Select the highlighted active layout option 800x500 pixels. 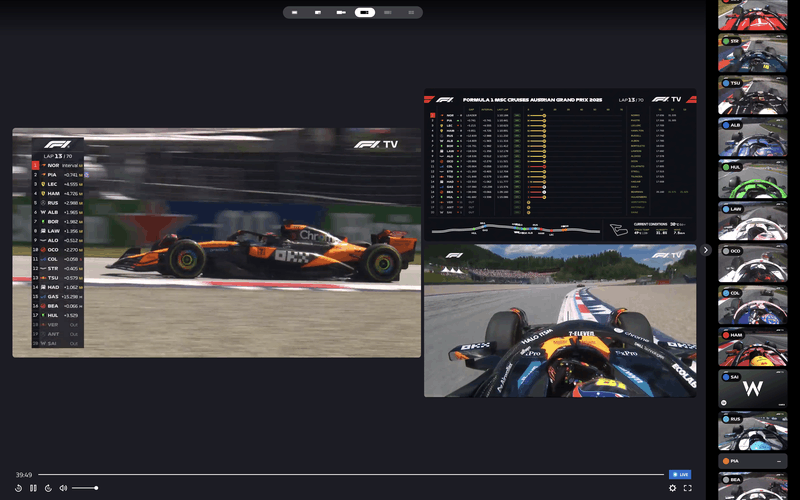point(365,12)
